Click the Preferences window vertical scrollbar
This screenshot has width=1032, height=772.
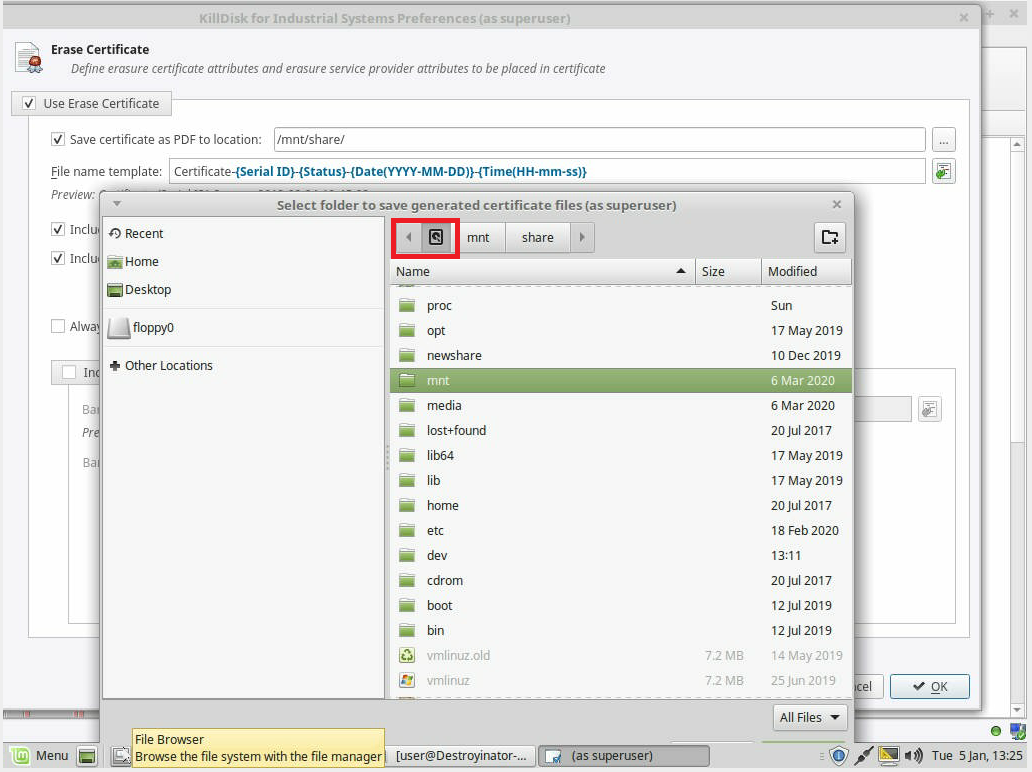[1017, 426]
